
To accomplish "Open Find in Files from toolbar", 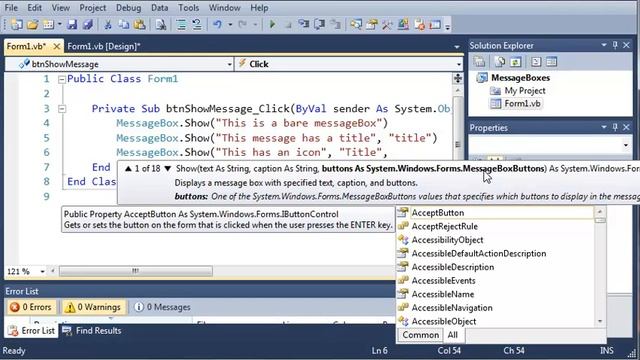I will 160,25.
